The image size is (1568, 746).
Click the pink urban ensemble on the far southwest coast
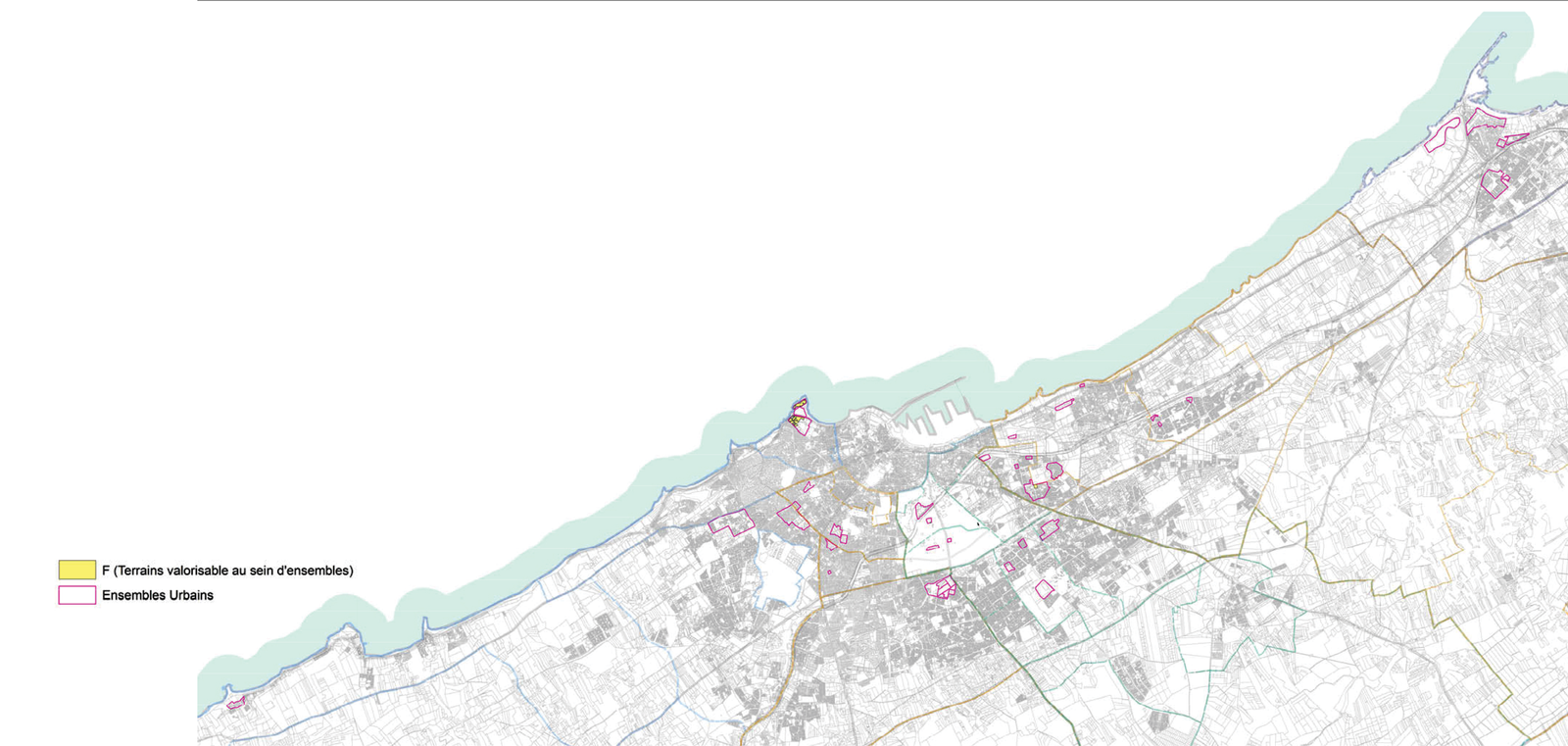click(x=235, y=703)
